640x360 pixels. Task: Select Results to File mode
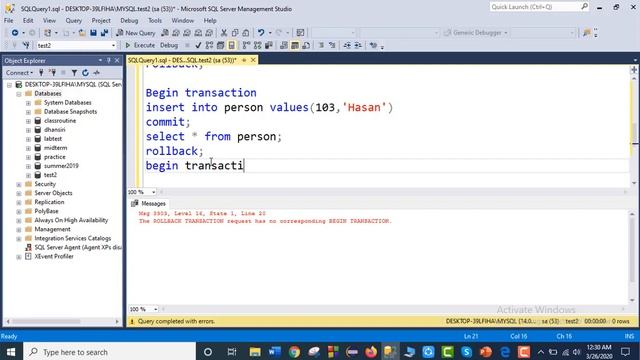click(x=306, y=45)
